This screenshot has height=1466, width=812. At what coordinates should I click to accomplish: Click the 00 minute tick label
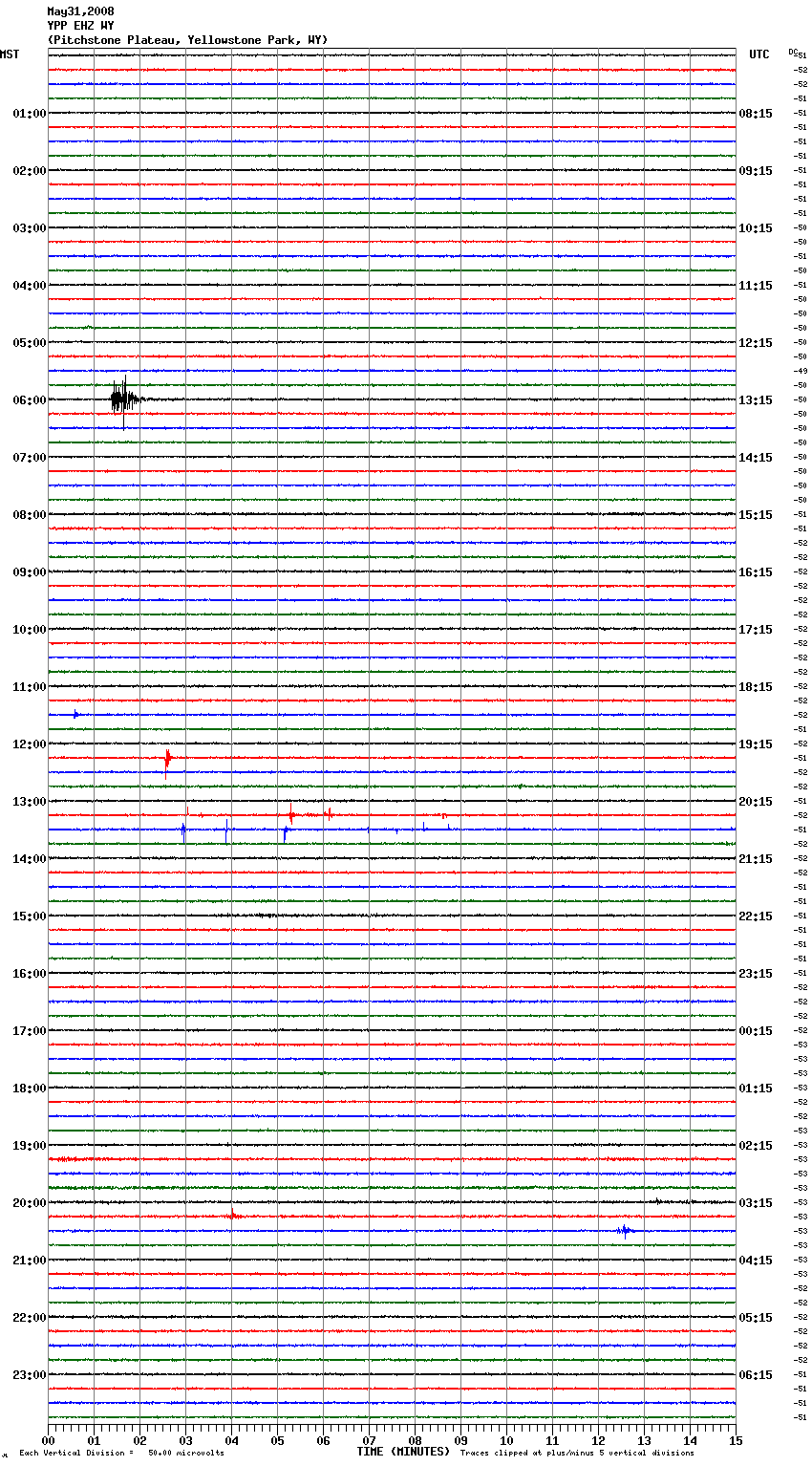click(48, 1440)
